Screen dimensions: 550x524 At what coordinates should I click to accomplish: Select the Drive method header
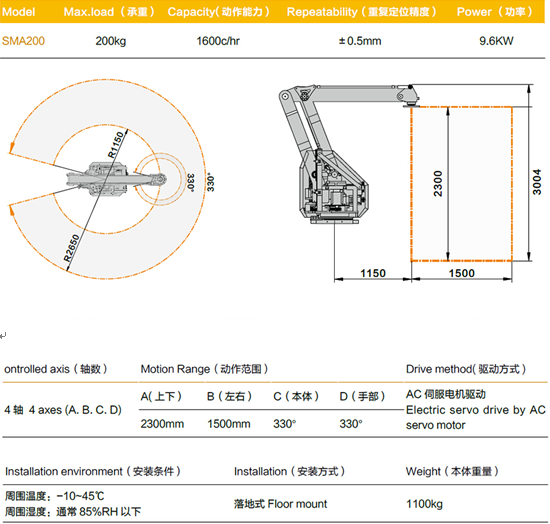click(x=466, y=369)
